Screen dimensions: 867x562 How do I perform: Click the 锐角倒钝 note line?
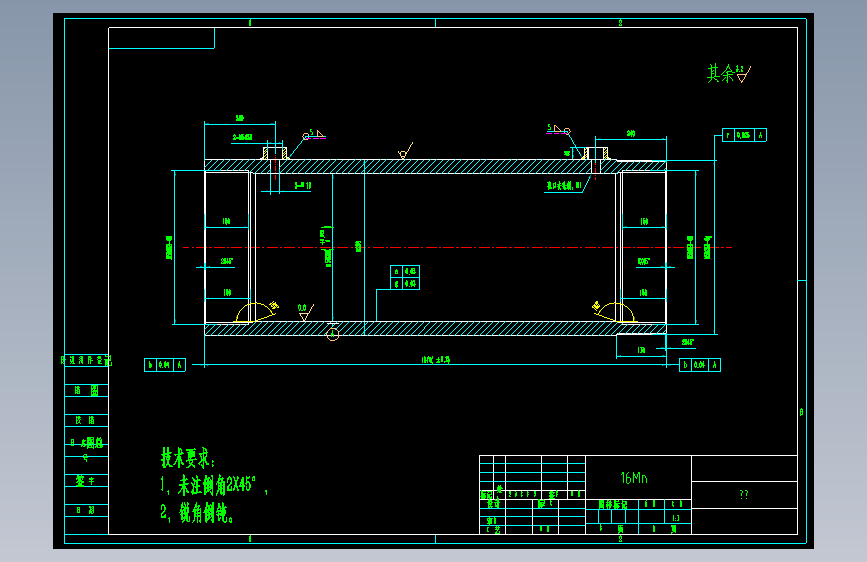coord(197,513)
